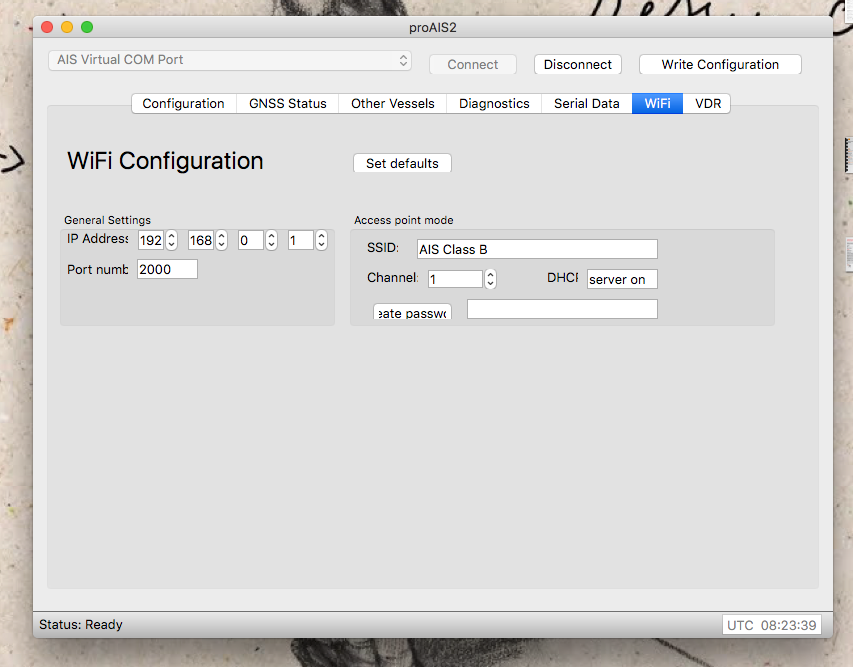
Task: Click the WiFi Configuration heading
Action: (165, 162)
